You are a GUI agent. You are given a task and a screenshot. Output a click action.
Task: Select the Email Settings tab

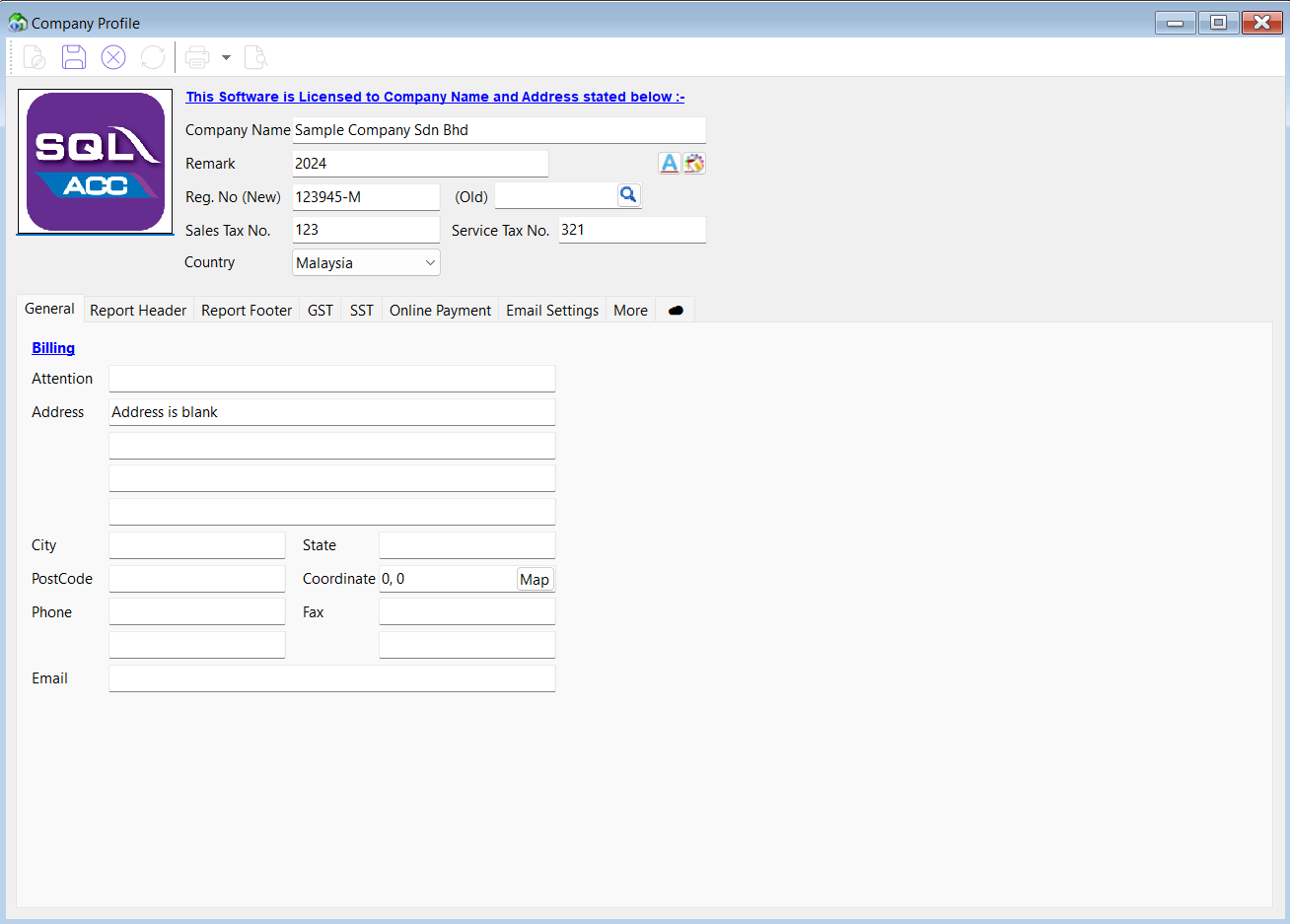pos(552,311)
